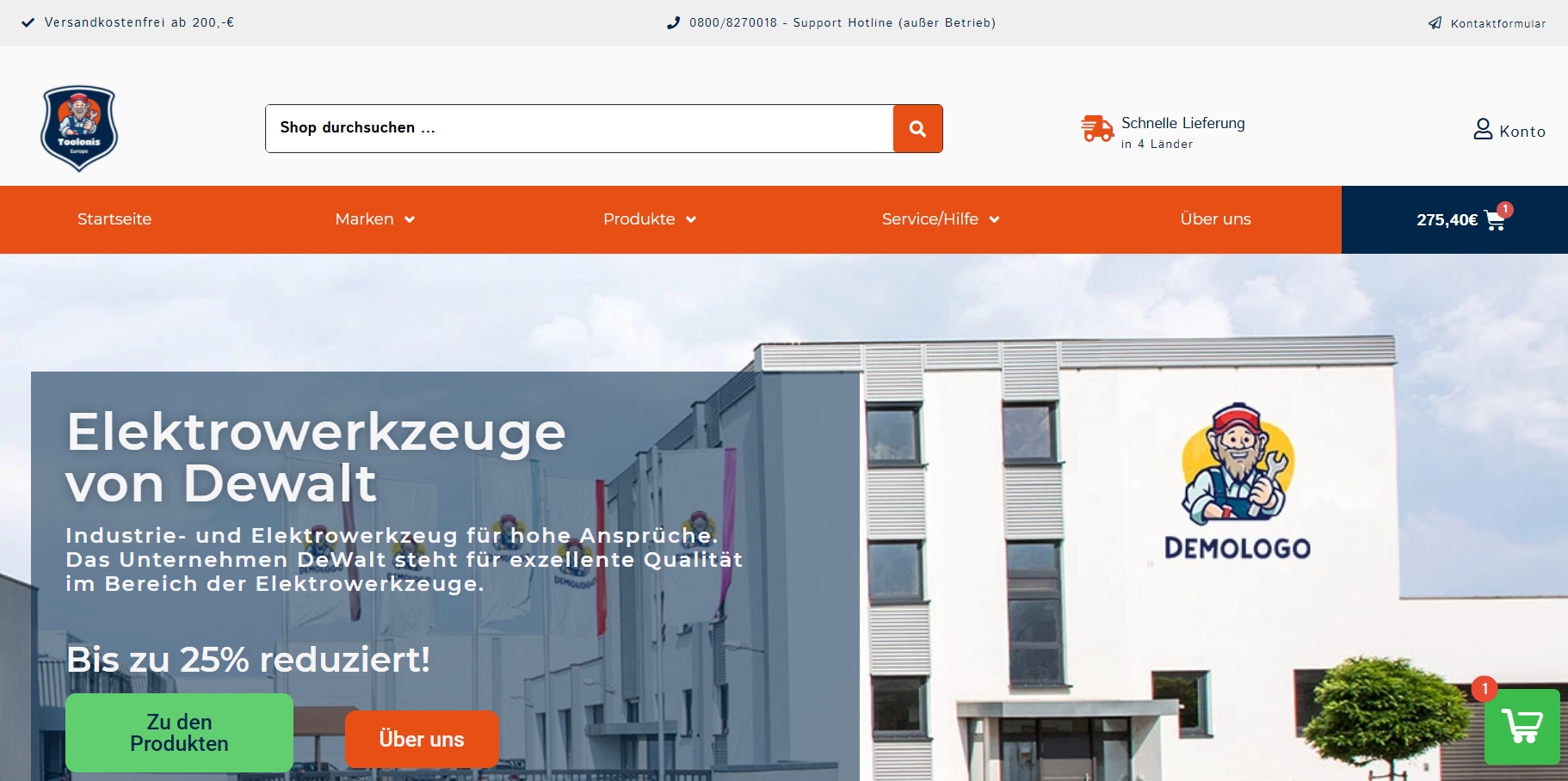The image size is (1568, 781).
Task: Open the Toolonis shield logo
Action: 79,128
